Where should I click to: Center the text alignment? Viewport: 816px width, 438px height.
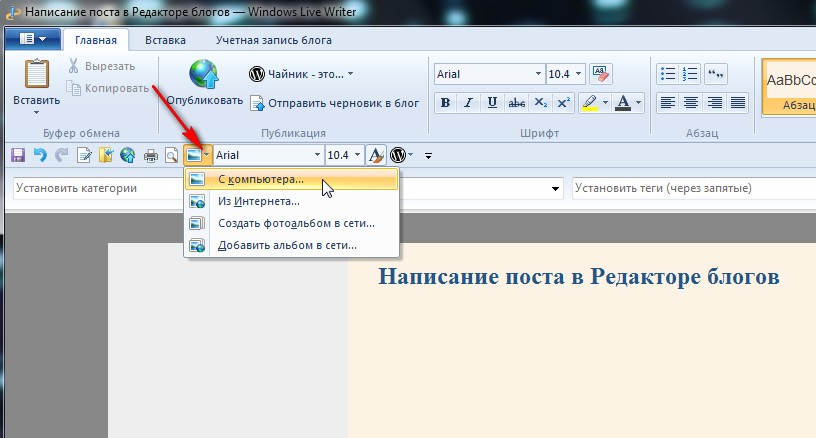tap(691, 102)
